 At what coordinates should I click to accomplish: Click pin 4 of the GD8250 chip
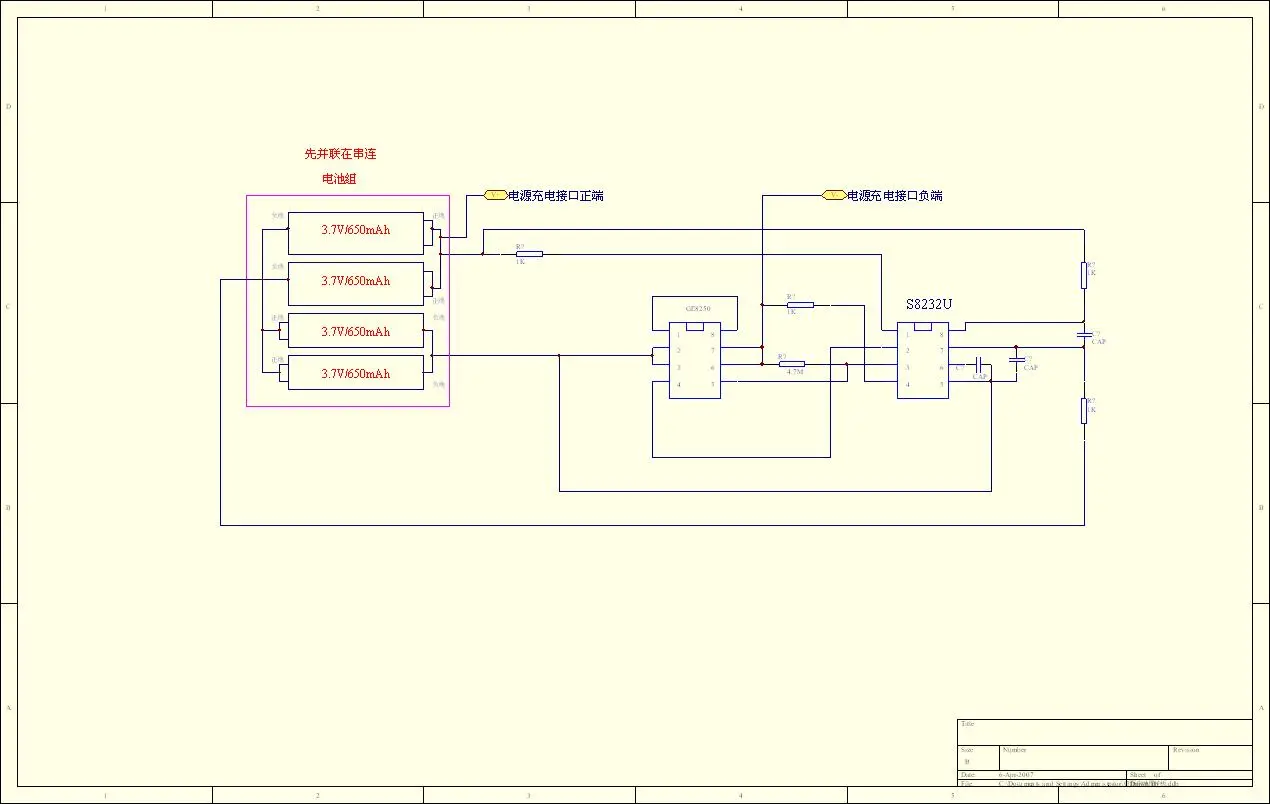(679, 384)
